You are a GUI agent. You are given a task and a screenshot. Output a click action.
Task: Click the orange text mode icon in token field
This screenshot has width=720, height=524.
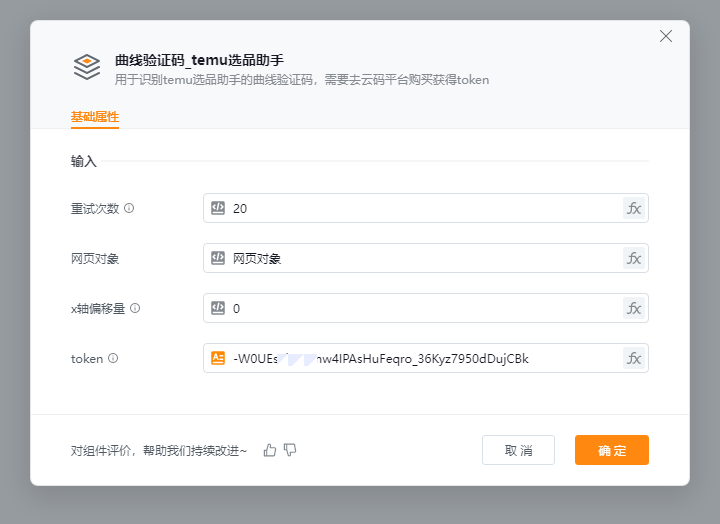point(218,358)
